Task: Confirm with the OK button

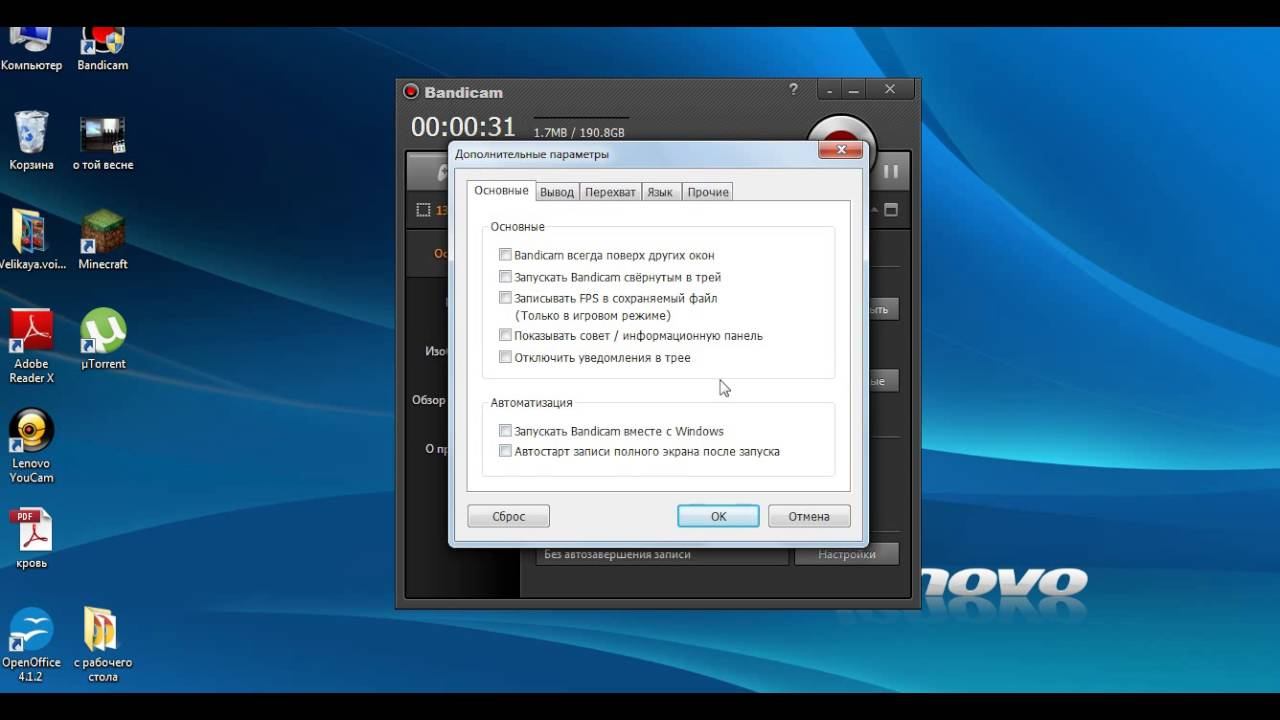Action: pyautogui.click(x=718, y=516)
